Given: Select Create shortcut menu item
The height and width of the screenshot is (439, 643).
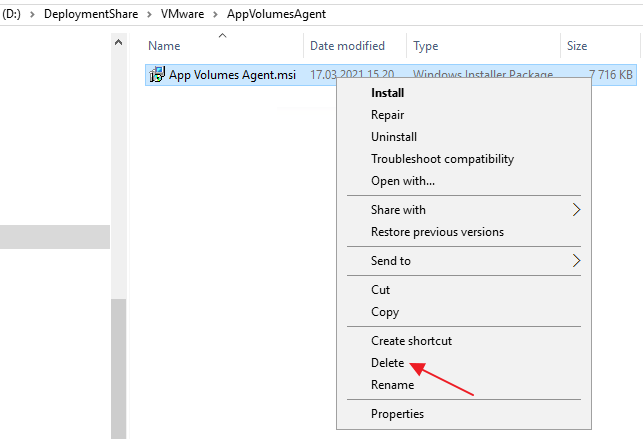Looking at the screenshot, I should click(x=411, y=341).
